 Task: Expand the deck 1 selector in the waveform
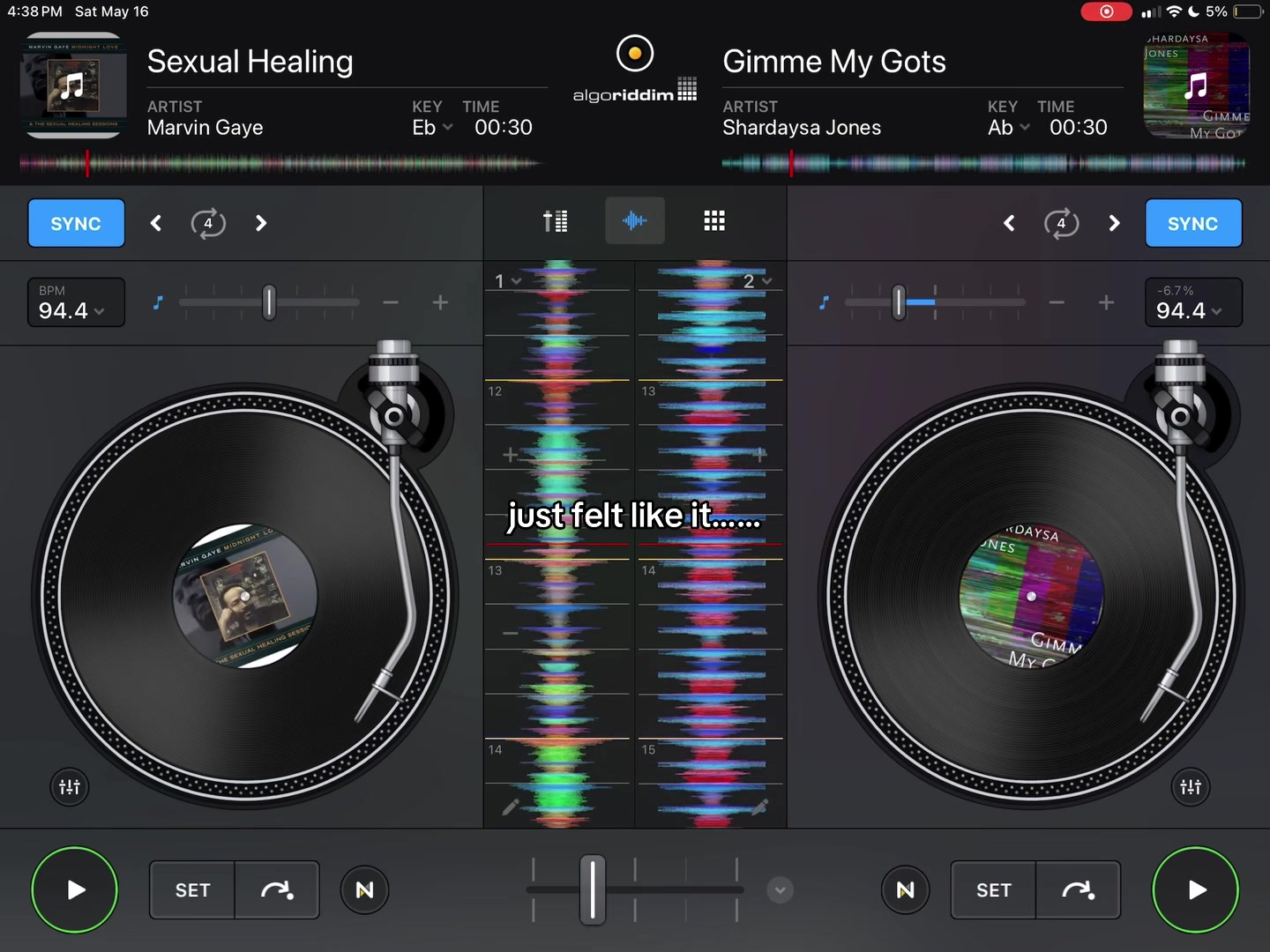click(508, 281)
